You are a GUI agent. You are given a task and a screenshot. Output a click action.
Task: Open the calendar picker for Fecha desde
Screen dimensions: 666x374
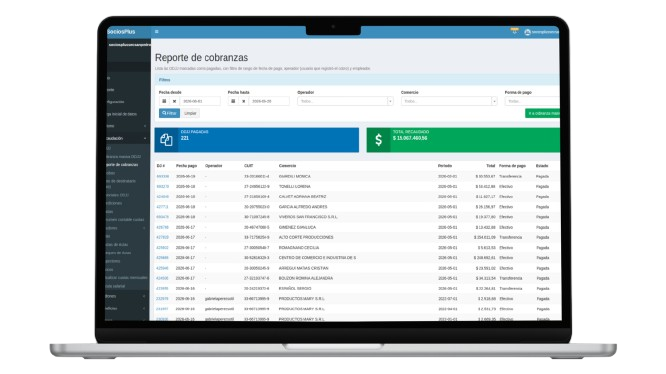point(164,101)
